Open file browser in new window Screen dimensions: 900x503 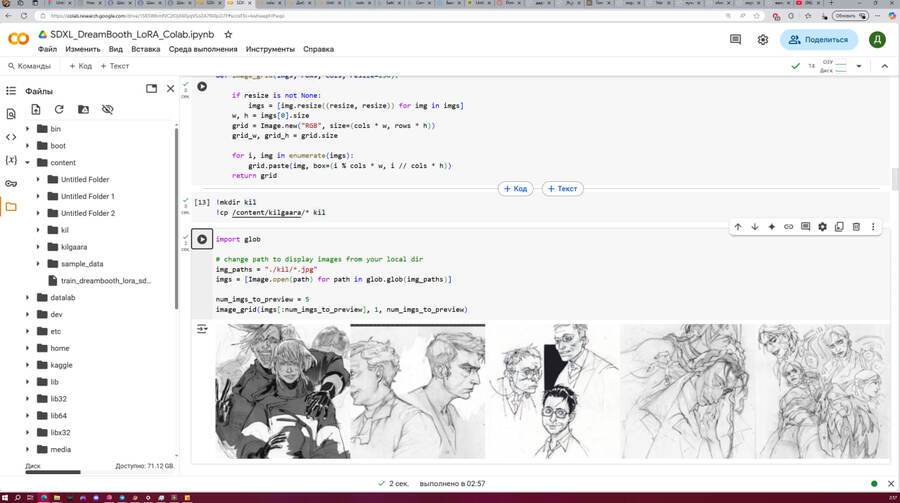click(152, 89)
